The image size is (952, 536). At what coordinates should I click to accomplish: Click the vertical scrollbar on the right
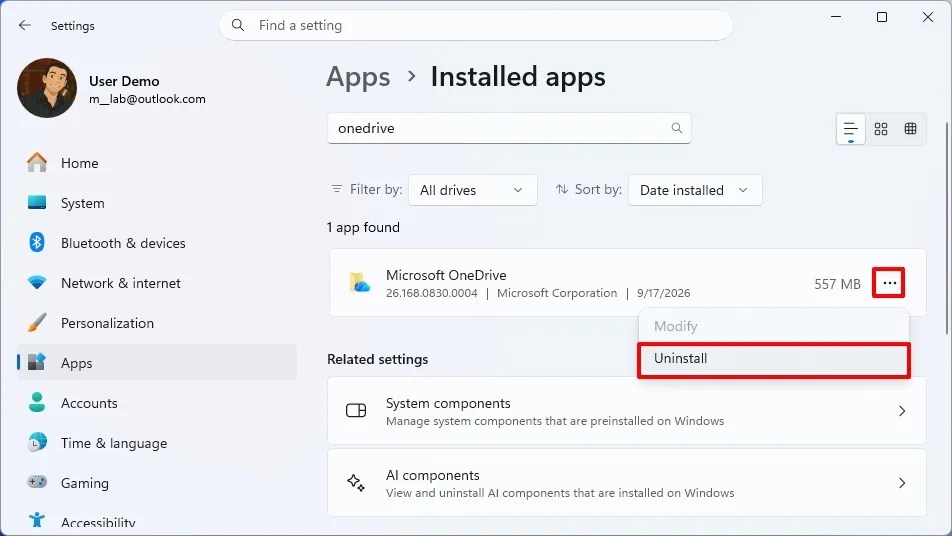pos(947,228)
